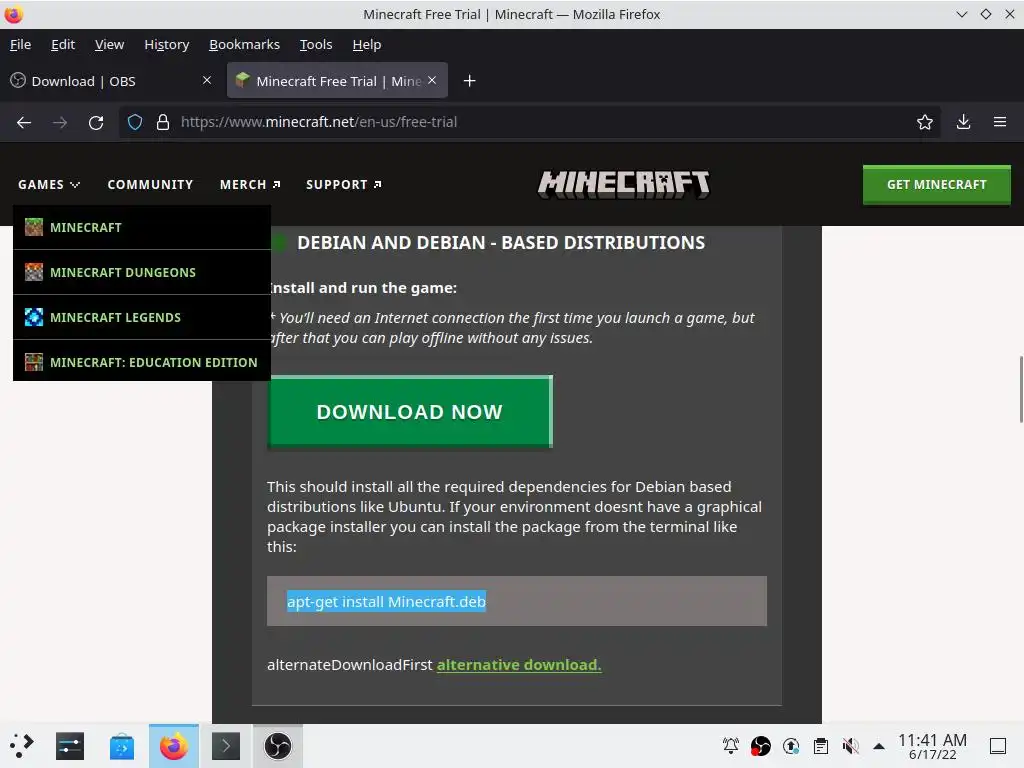
Task: Expand hidden system tray icons
Action: tap(879, 746)
